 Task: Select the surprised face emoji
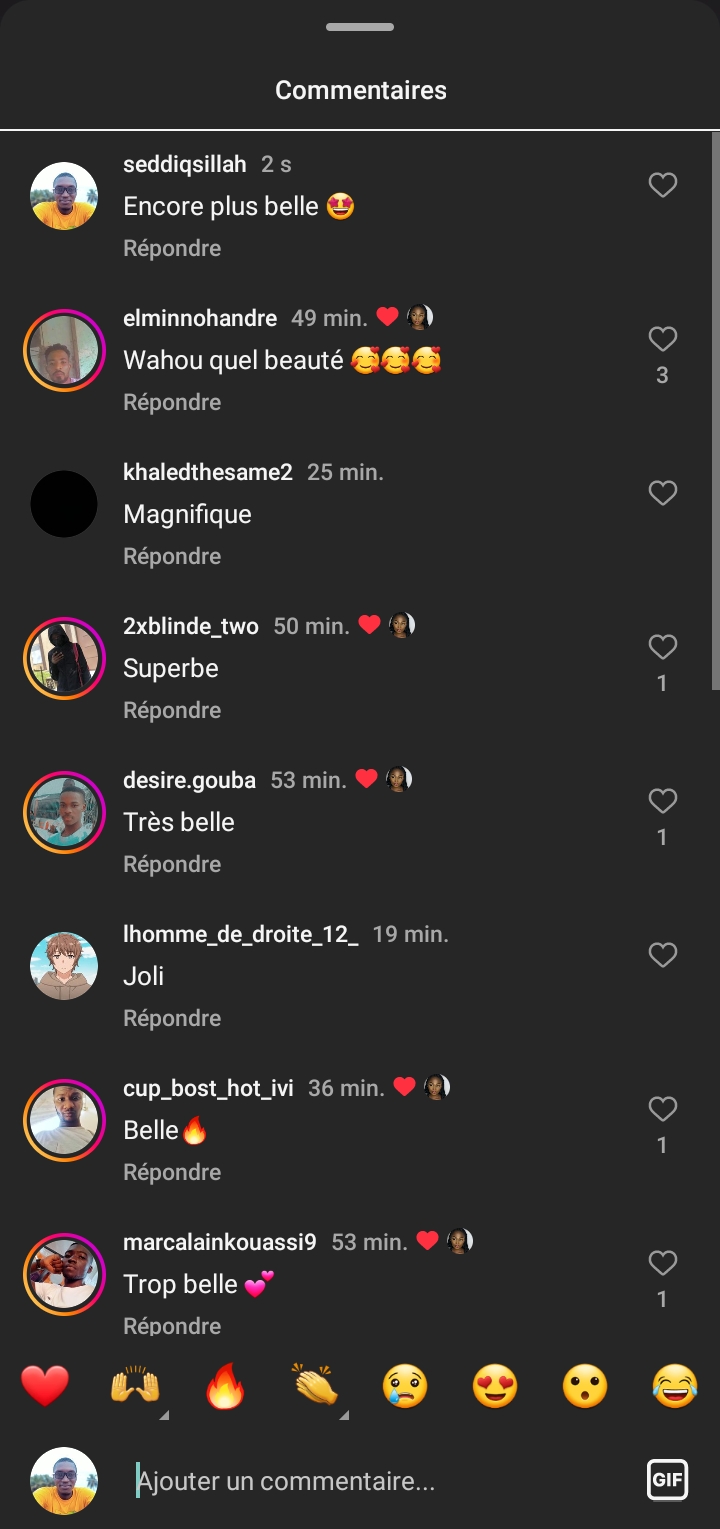585,1387
